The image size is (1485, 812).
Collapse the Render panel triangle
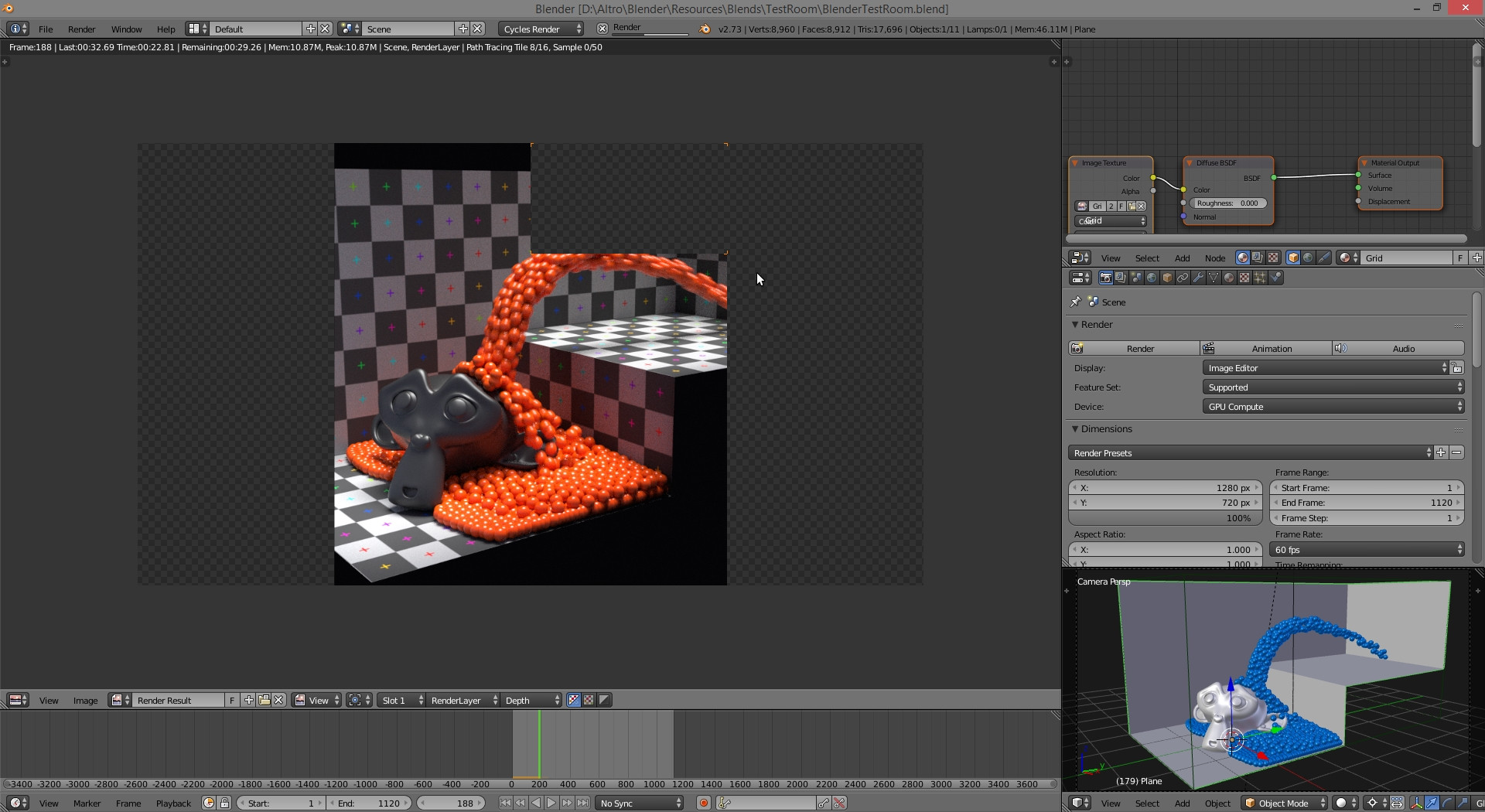pos(1075,325)
